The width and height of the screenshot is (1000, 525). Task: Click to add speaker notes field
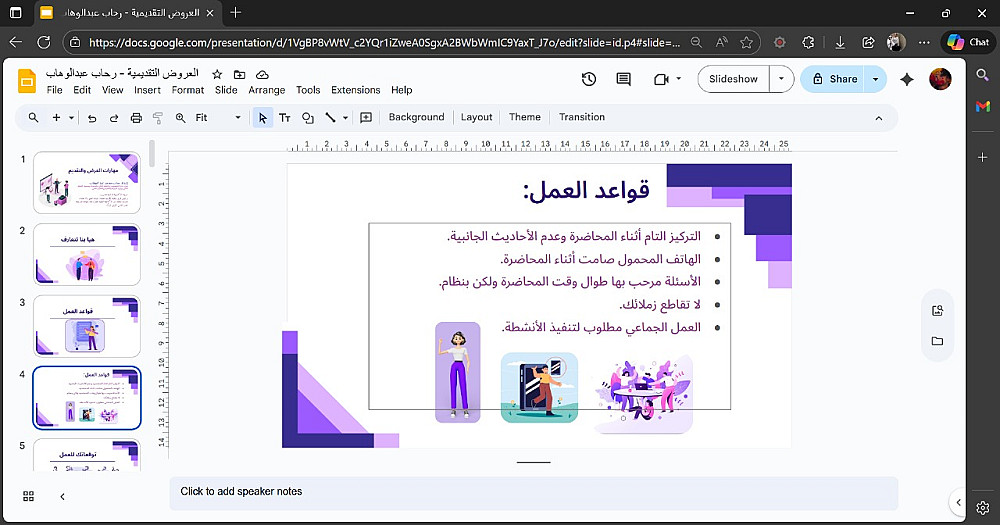(x=533, y=492)
